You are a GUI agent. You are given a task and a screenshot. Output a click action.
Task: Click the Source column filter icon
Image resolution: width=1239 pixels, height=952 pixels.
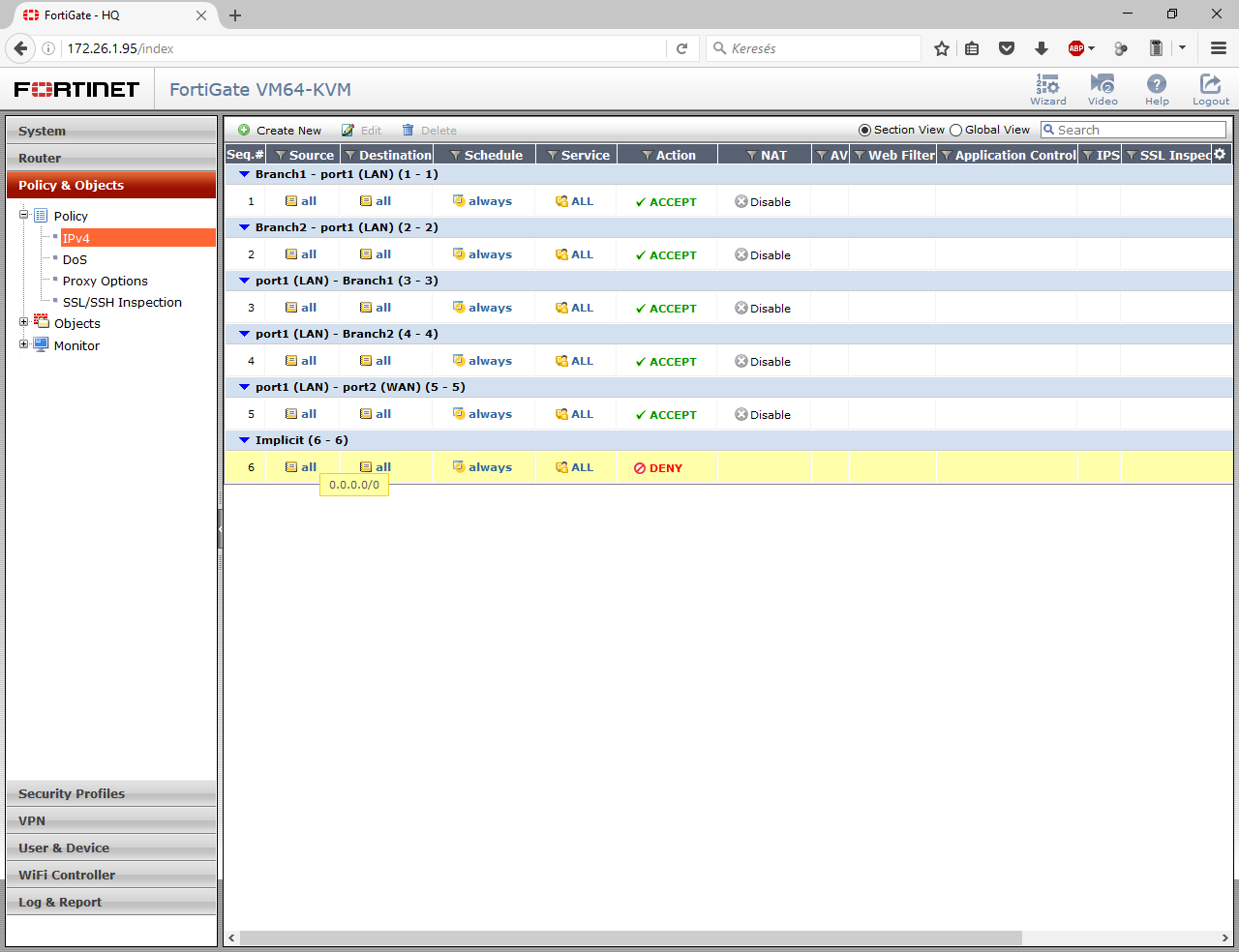tap(280, 156)
